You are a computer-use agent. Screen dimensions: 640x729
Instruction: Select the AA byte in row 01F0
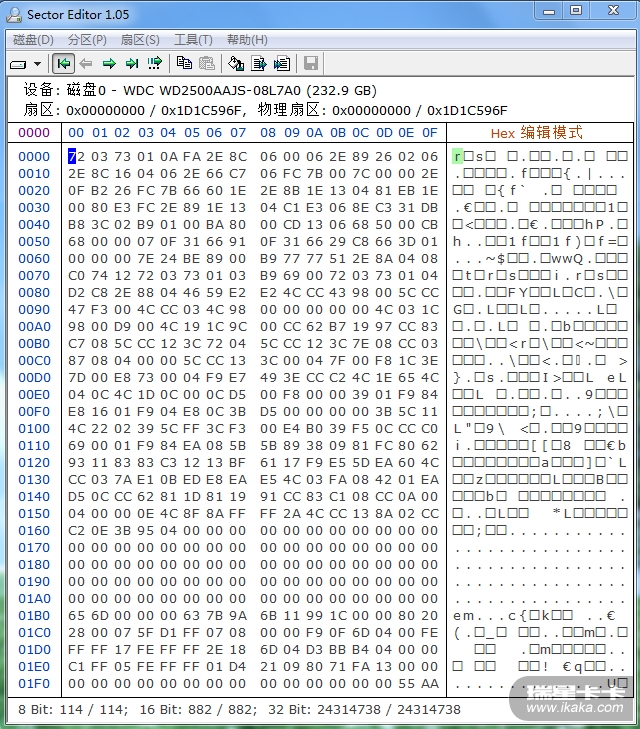(429, 683)
